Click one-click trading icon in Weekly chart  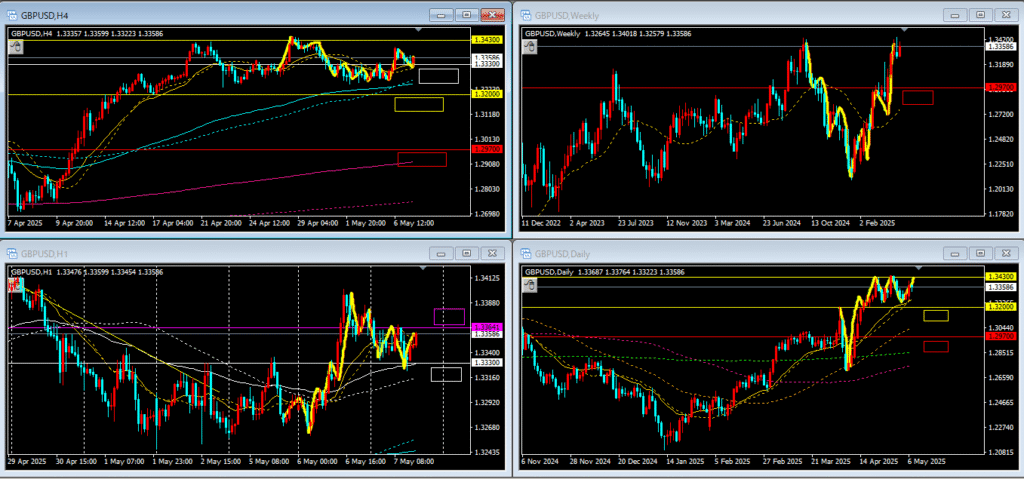click(530, 46)
